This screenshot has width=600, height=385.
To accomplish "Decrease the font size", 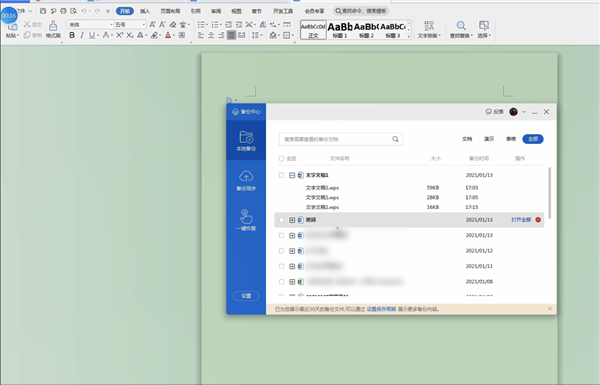I will (x=162, y=24).
